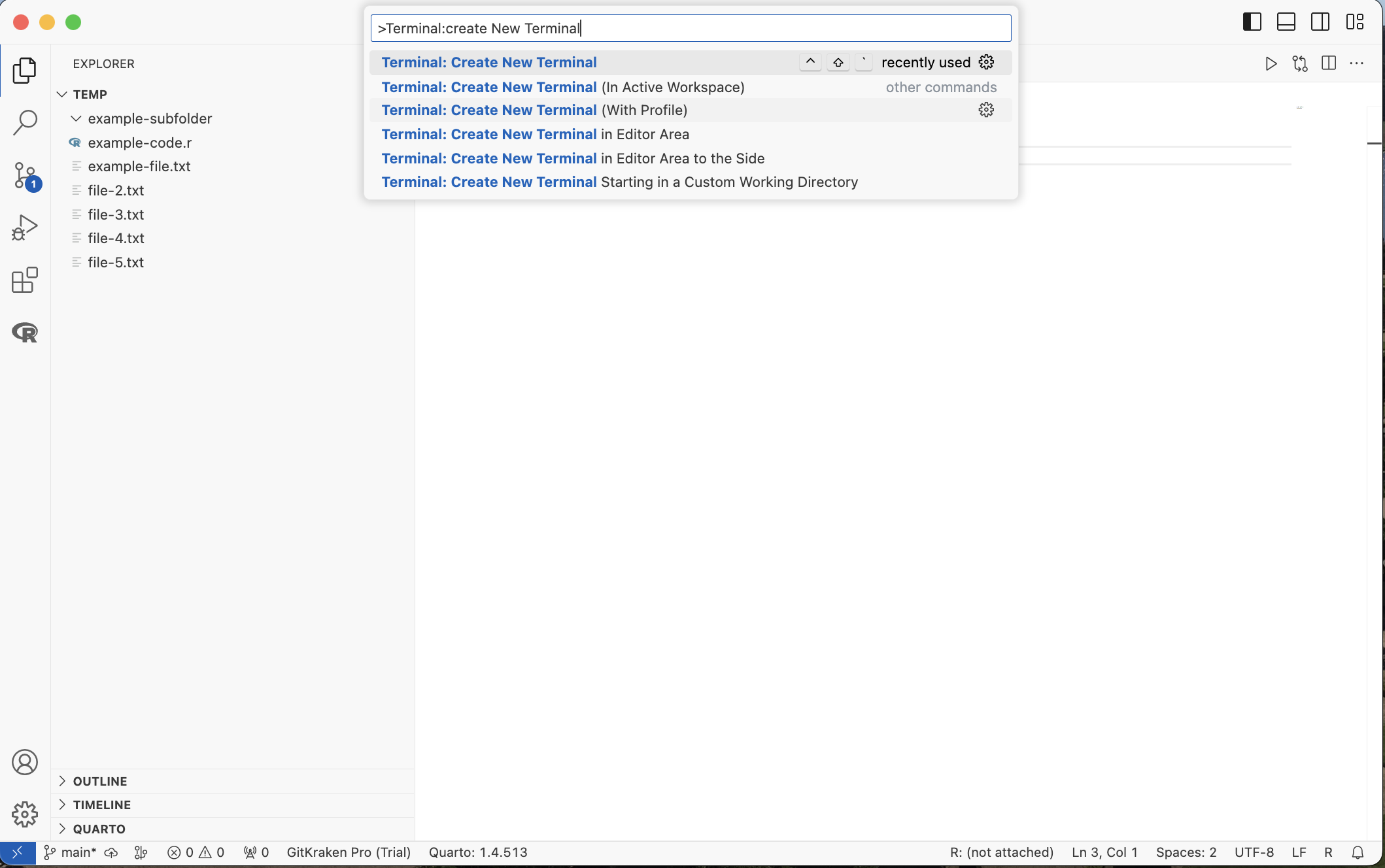Click the main* git branch indicator
1385x868 pixels.
71,852
